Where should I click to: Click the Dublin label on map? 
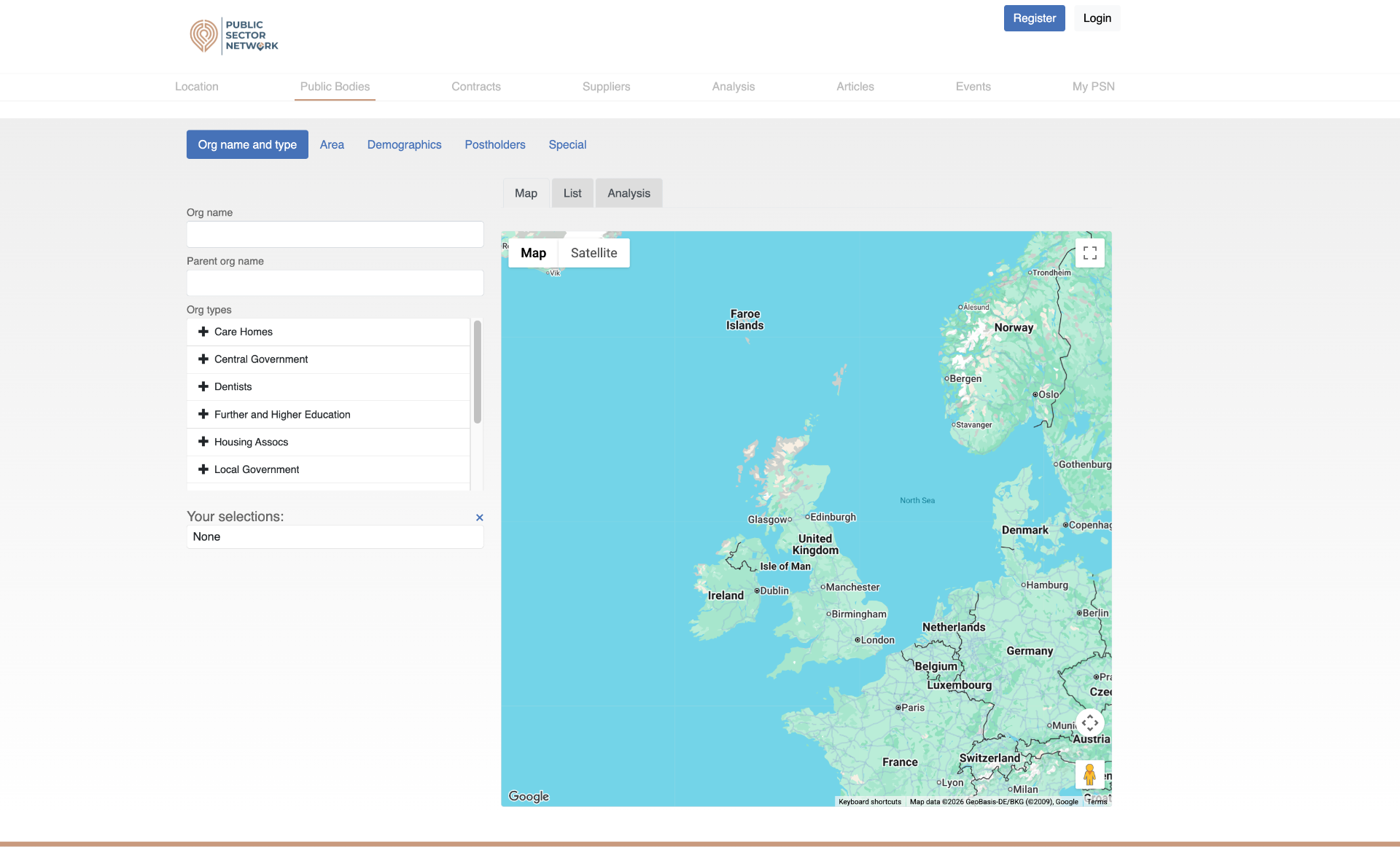pyautogui.click(x=774, y=590)
